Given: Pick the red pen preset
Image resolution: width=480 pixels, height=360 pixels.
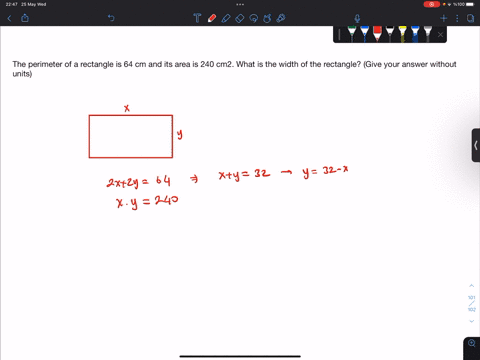Looking at the screenshot, I should pos(377,34).
